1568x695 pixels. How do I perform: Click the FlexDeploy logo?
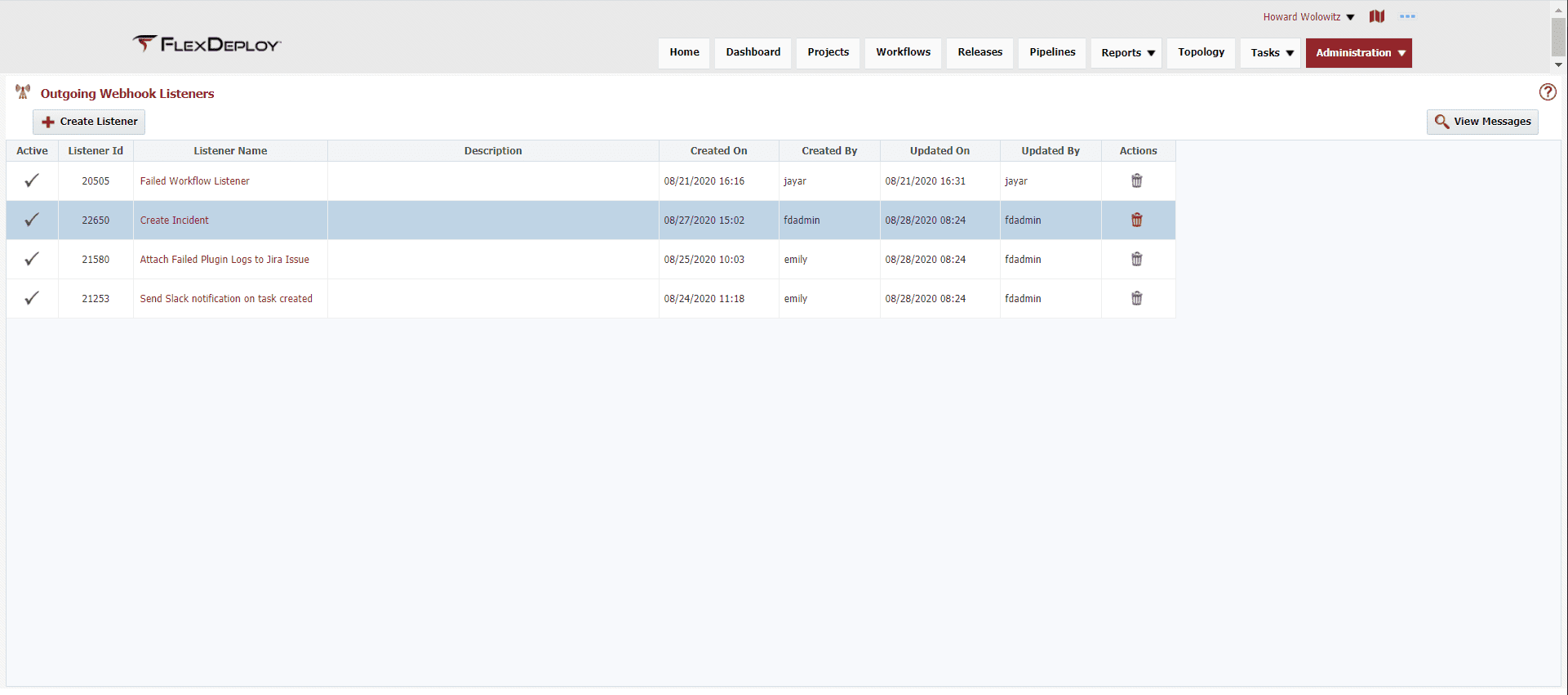(207, 44)
